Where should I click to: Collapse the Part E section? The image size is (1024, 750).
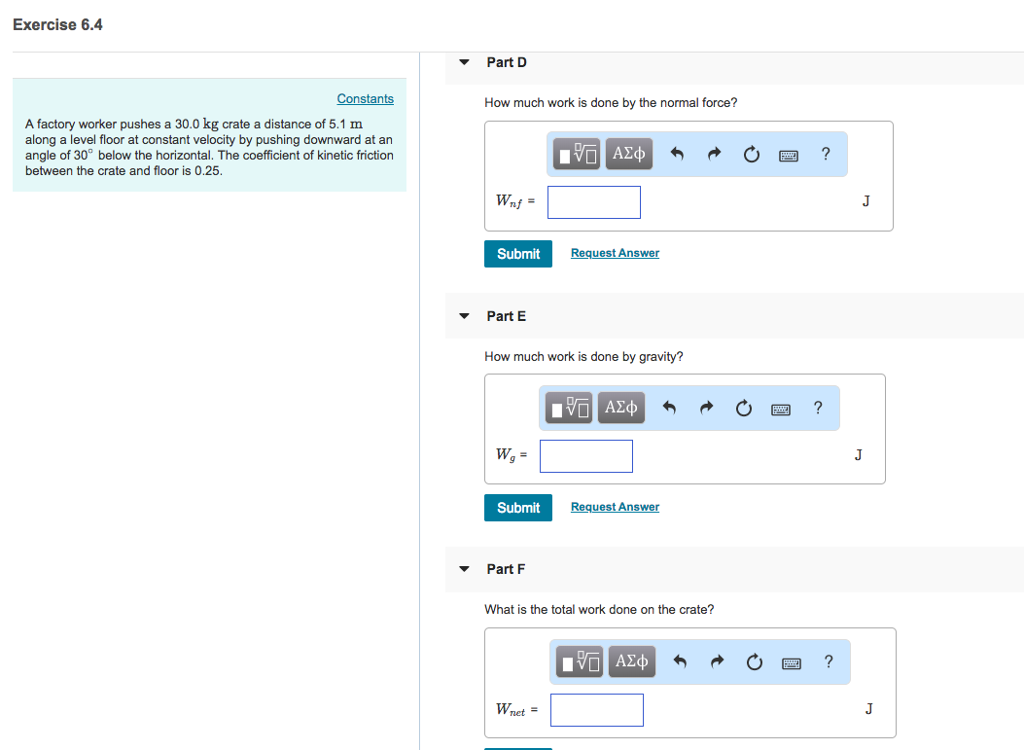[x=463, y=315]
